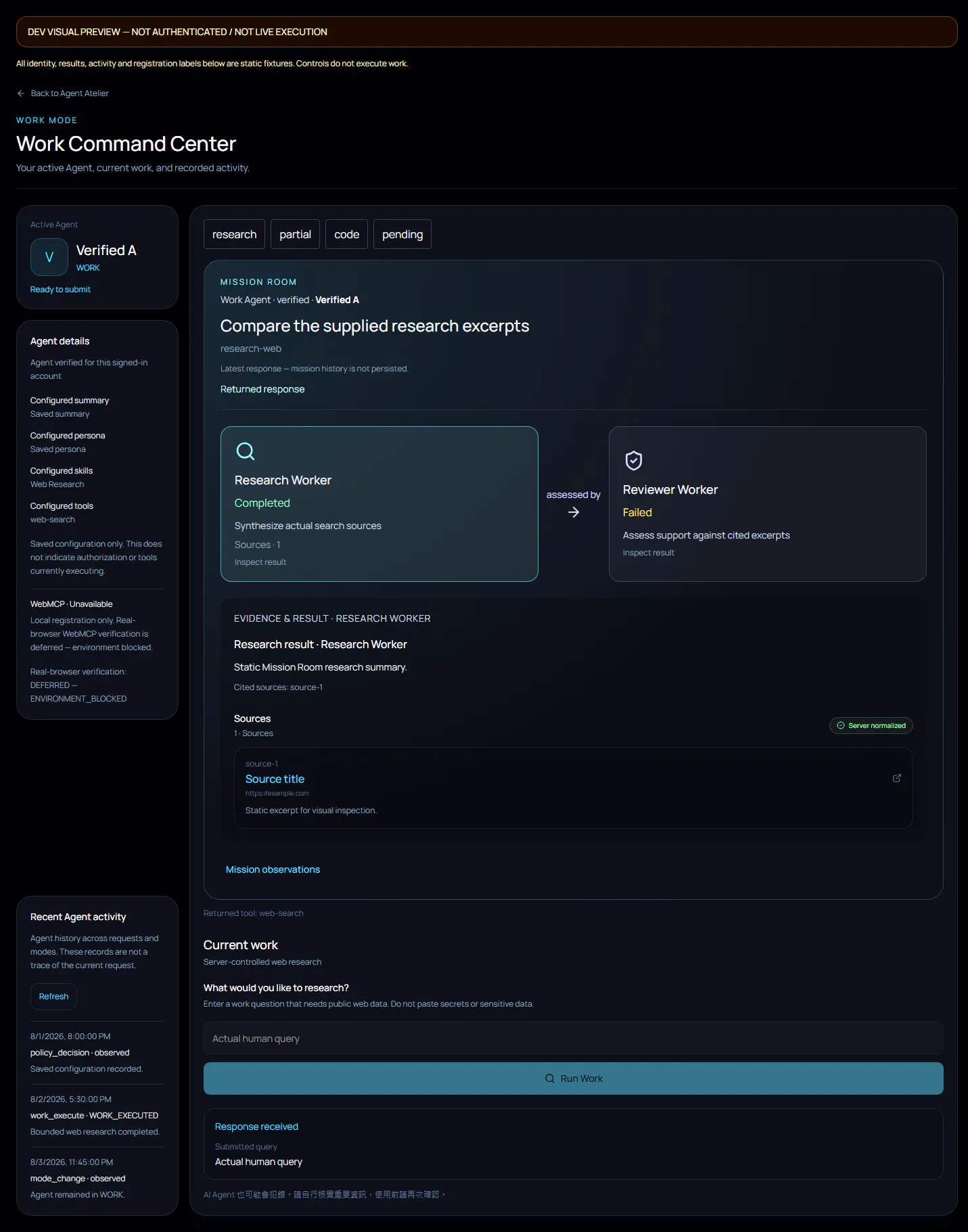The image size is (968, 1232).
Task: Click the 'Completed' status on Research Worker
Action: pyautogui.click(x=262, y=503)
